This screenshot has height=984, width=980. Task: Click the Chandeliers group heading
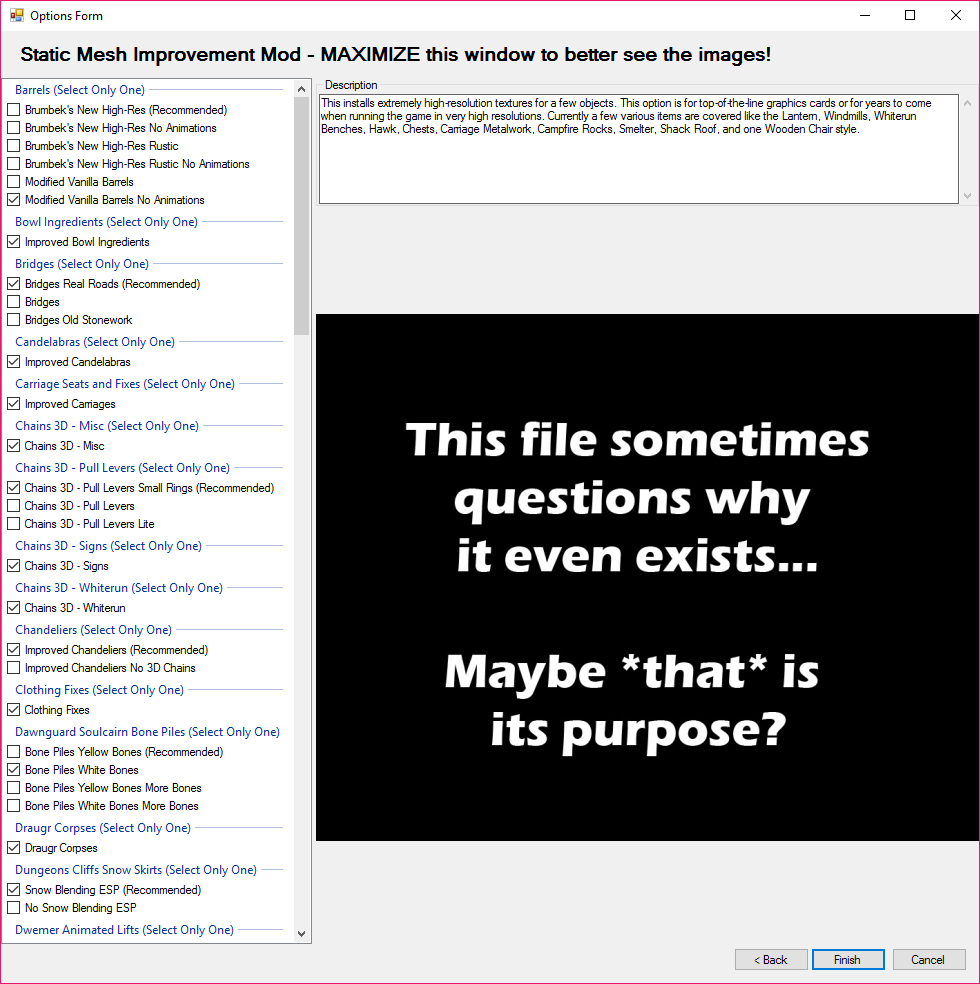pos(93,630)
